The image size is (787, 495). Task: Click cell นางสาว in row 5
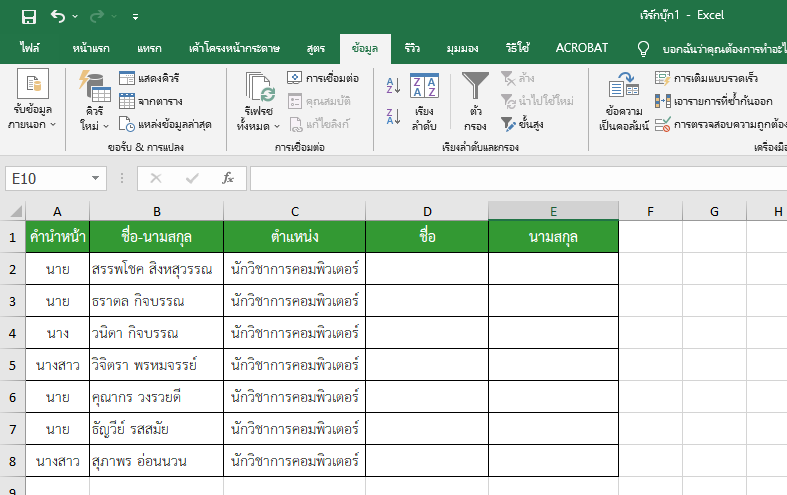click(57, 365)
